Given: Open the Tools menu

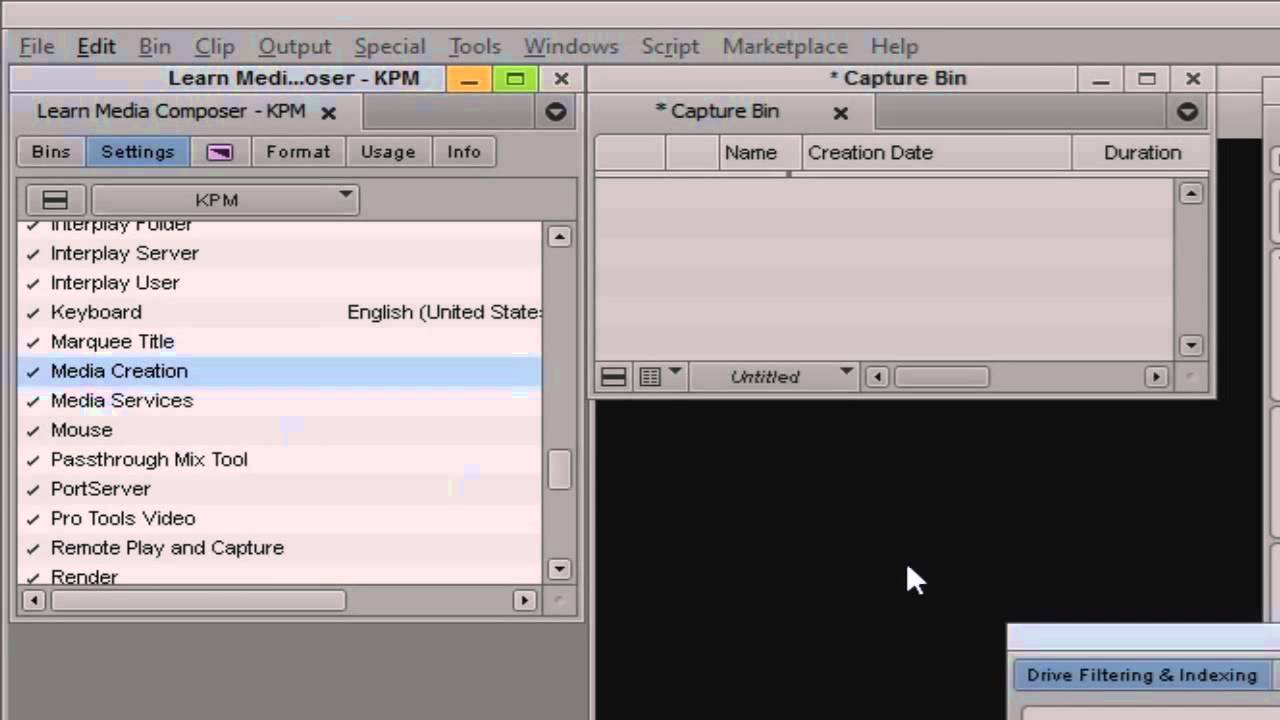Looking at the screenshot, I should tap(474, 46).
